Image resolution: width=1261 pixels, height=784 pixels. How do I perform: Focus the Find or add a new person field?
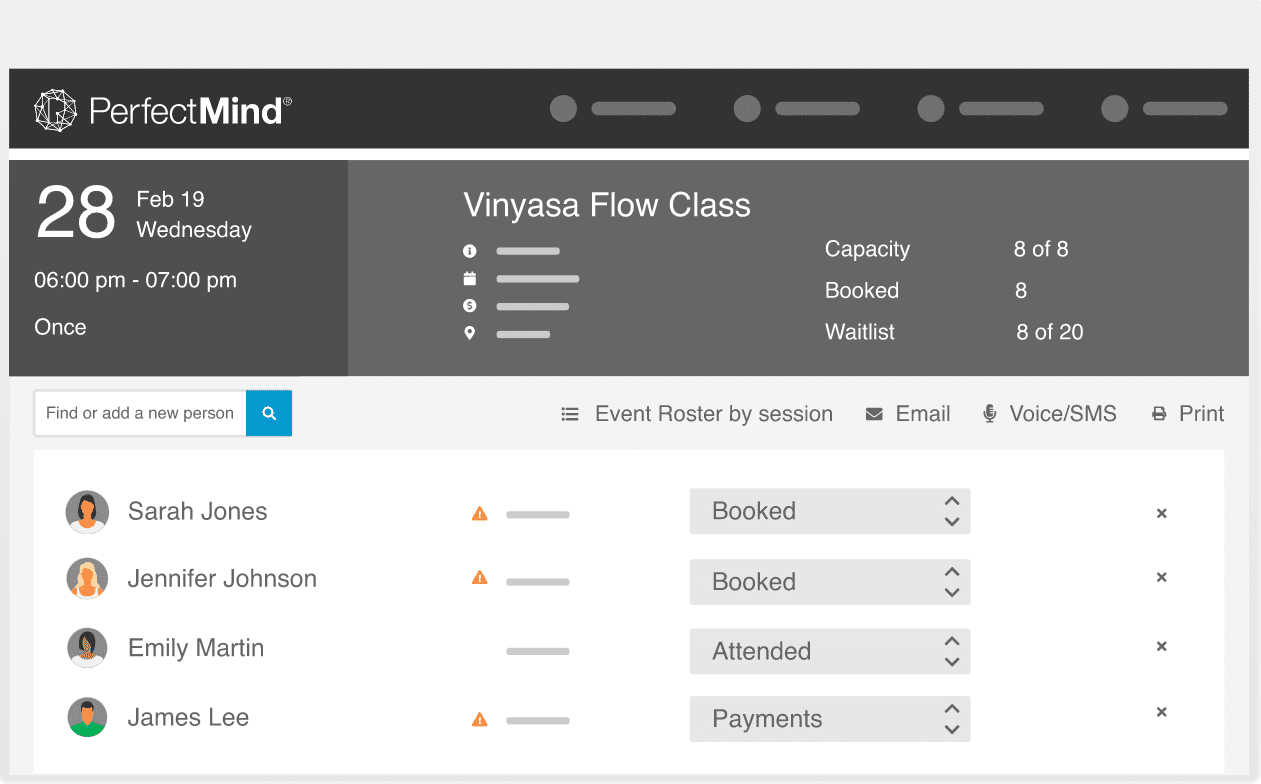tap(140, 413)
